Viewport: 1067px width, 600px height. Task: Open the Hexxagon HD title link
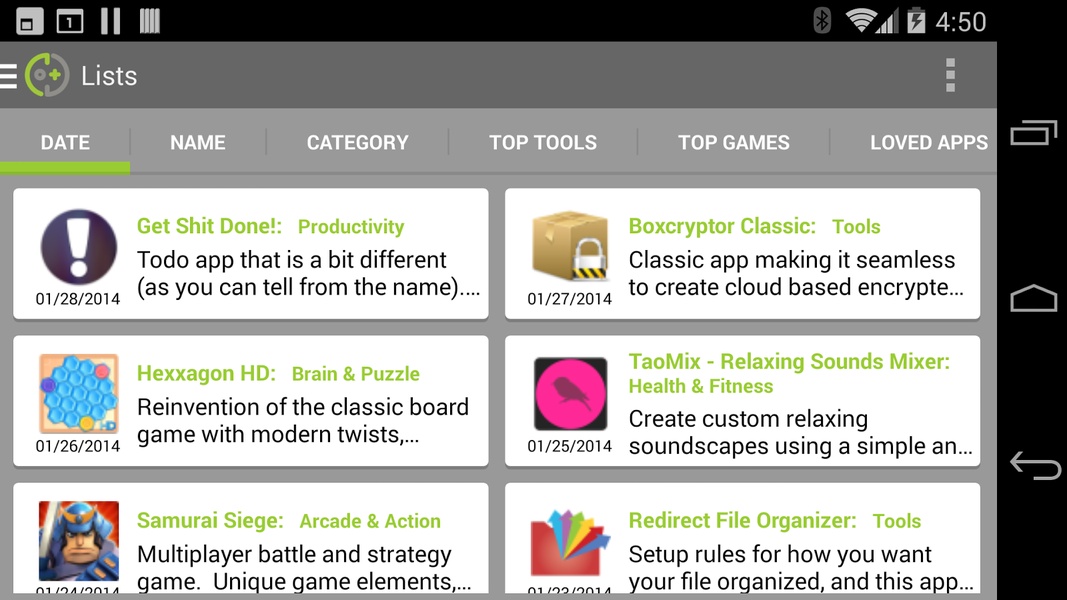(x=206, y=373)
